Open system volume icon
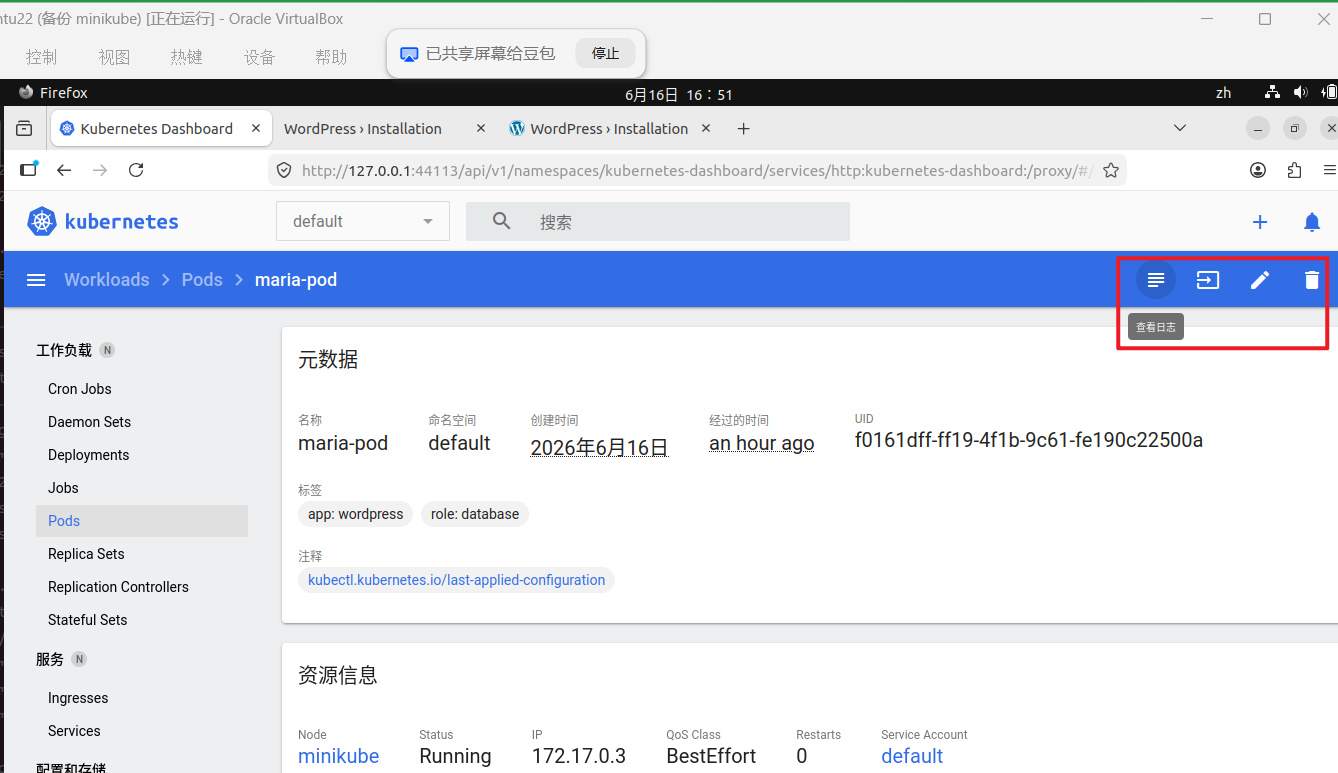 [1300, 93]
